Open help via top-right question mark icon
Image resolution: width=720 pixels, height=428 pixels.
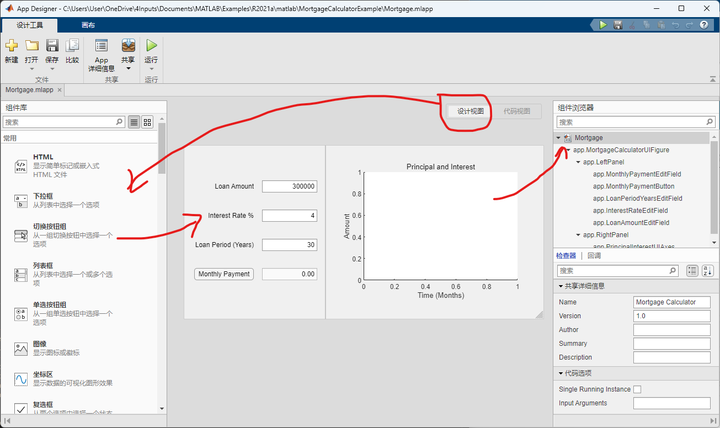(x=704, y=25)
